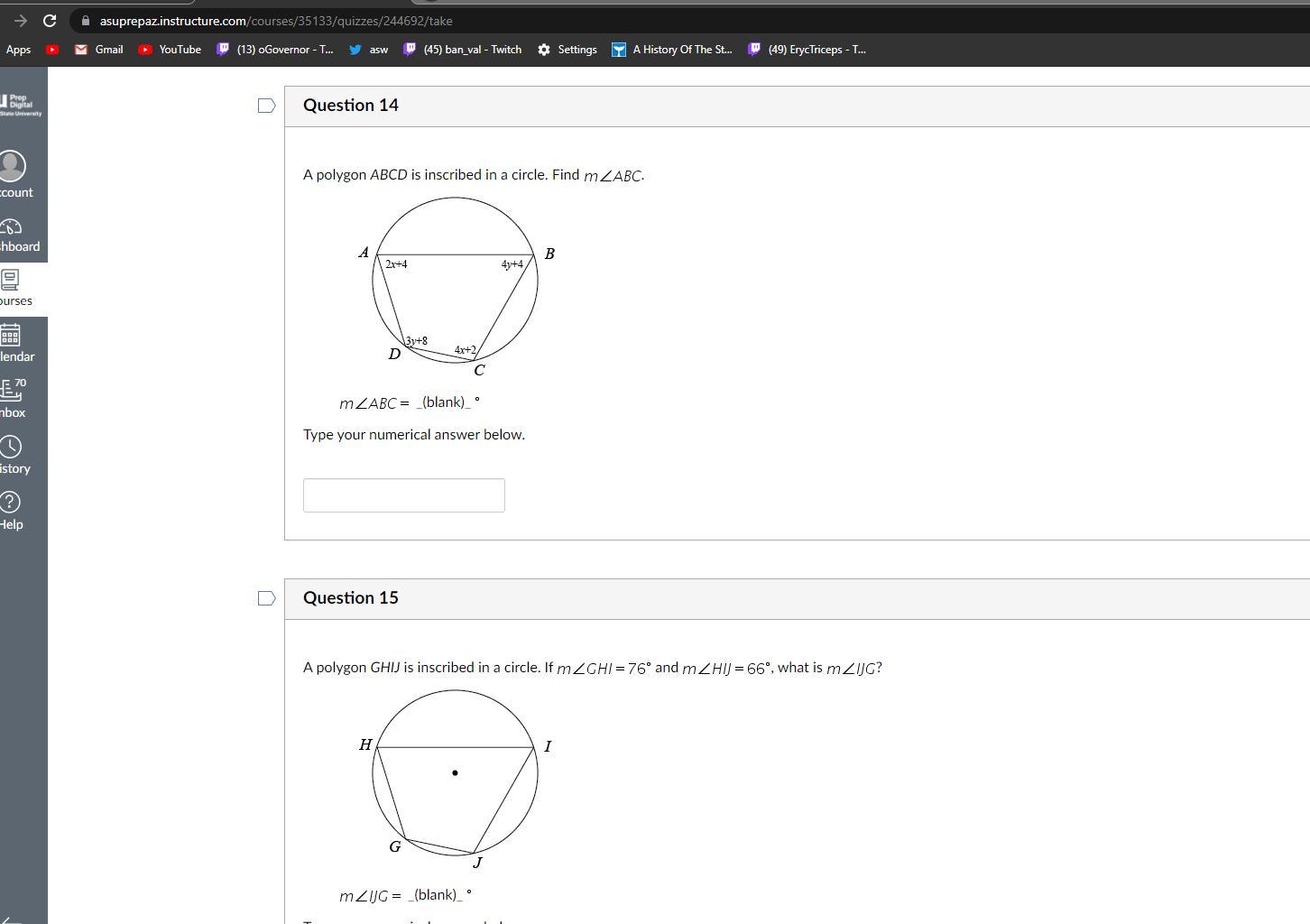Click the browser forward arrow

pyautogui.click(x=20, y=20)
